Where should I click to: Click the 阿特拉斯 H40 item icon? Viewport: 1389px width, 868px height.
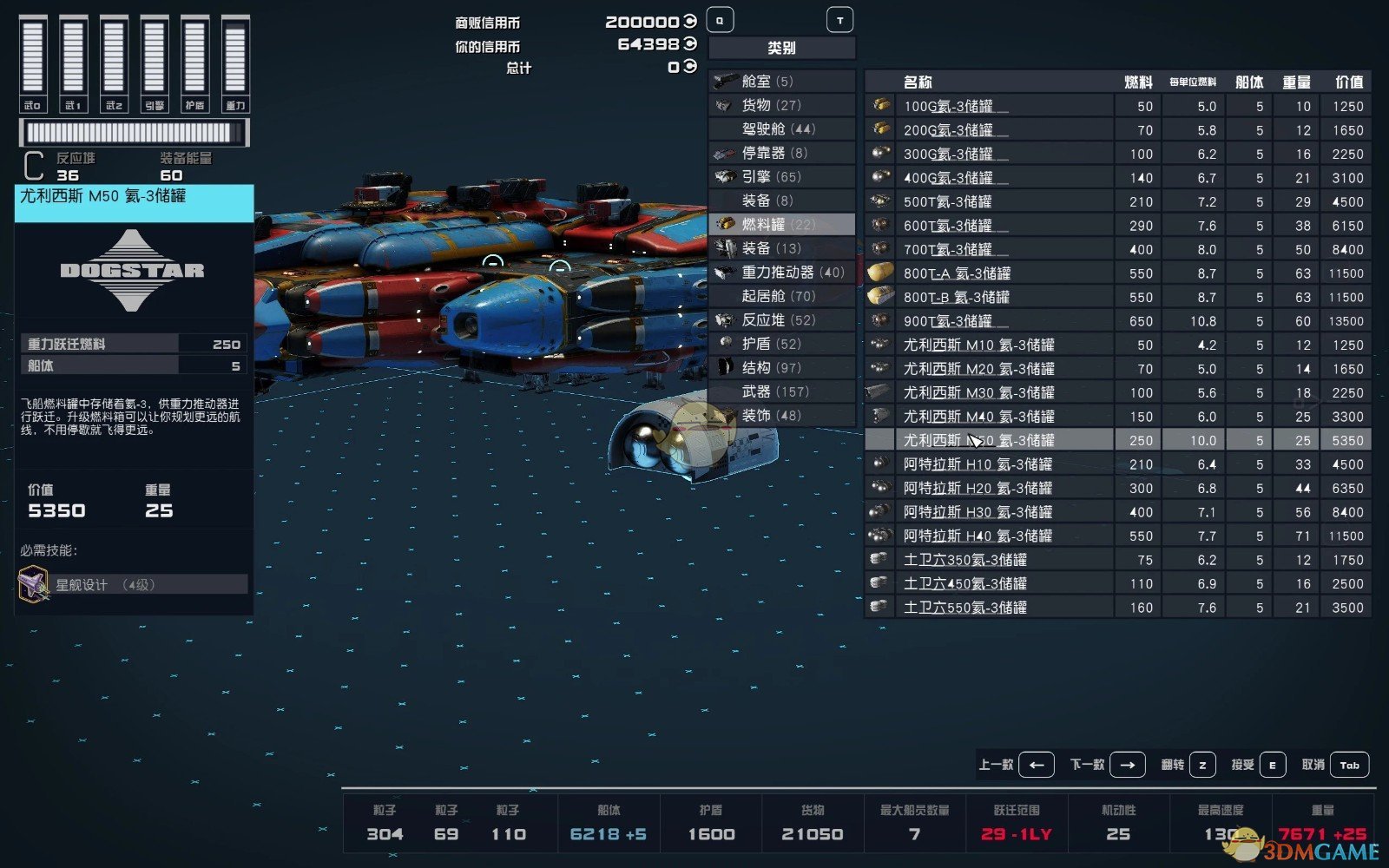click(880, 536)
